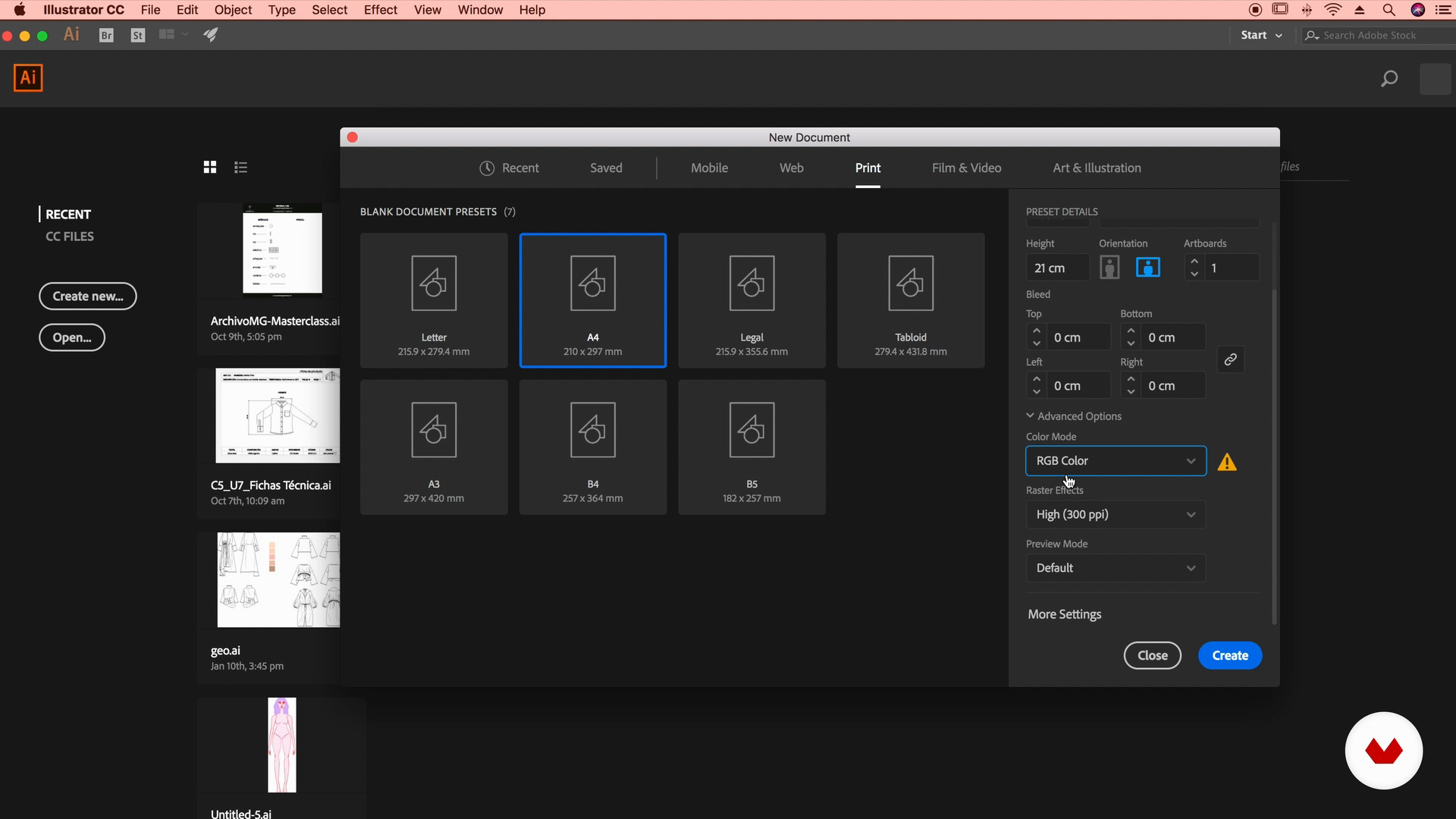Image resolution: width=1456 pixels, height=819 pixels.
Task: Open macOS notification center icon
Action: point(1444,10)
